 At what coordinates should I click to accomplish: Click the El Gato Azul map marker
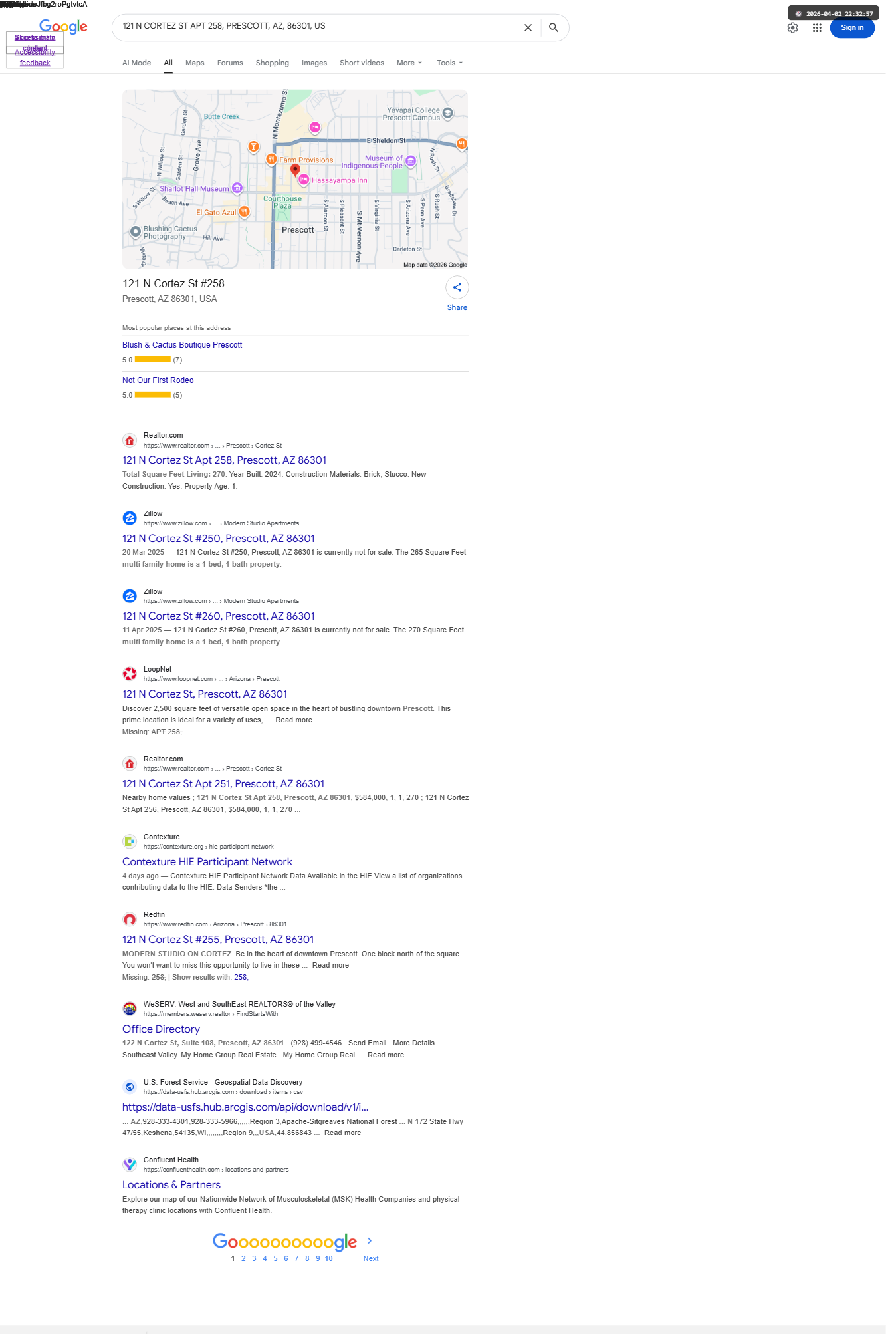(x=244, y=211)
